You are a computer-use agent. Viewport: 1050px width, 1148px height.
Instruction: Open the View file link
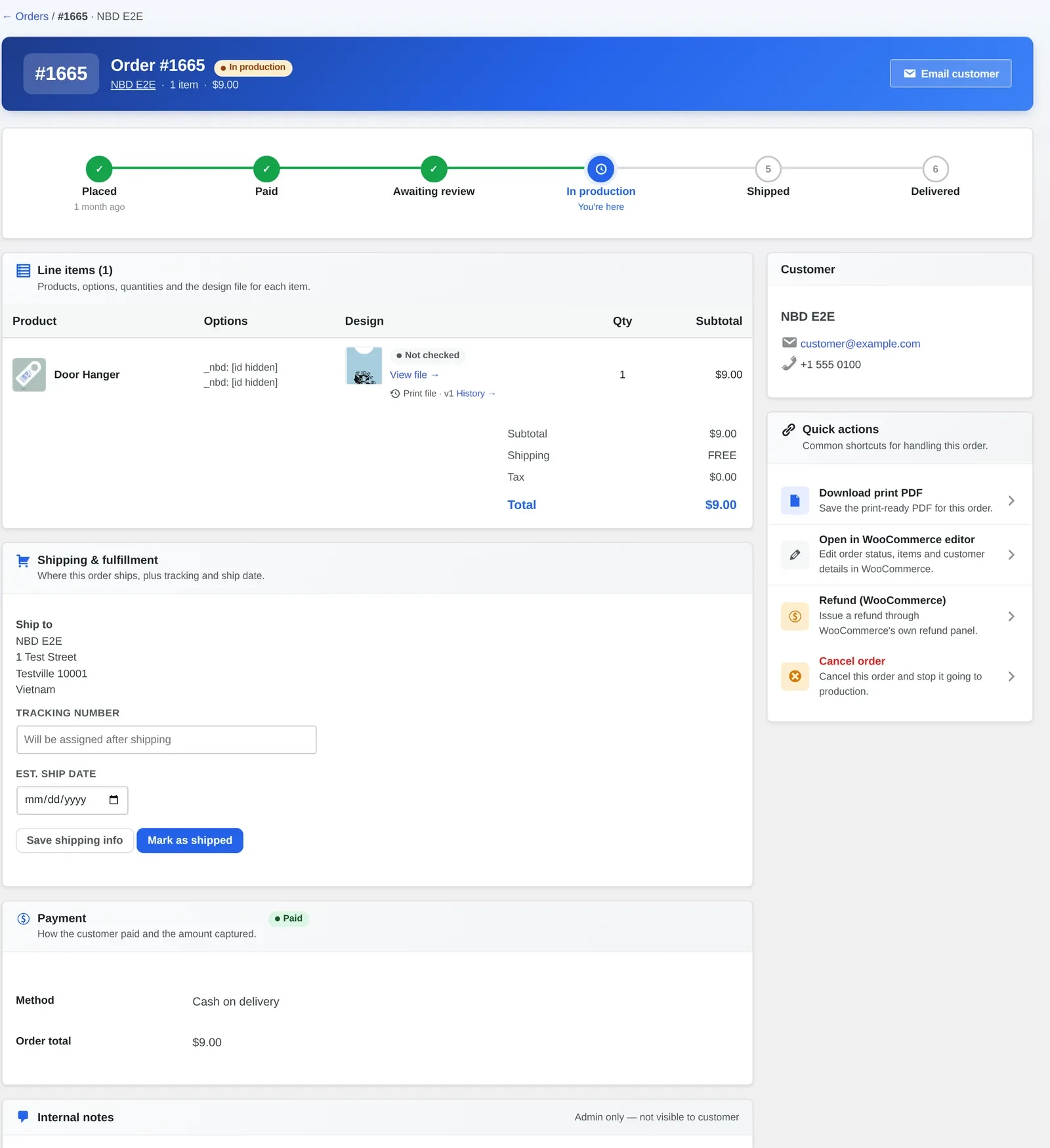pyautogui.click(x=414, y=375)
